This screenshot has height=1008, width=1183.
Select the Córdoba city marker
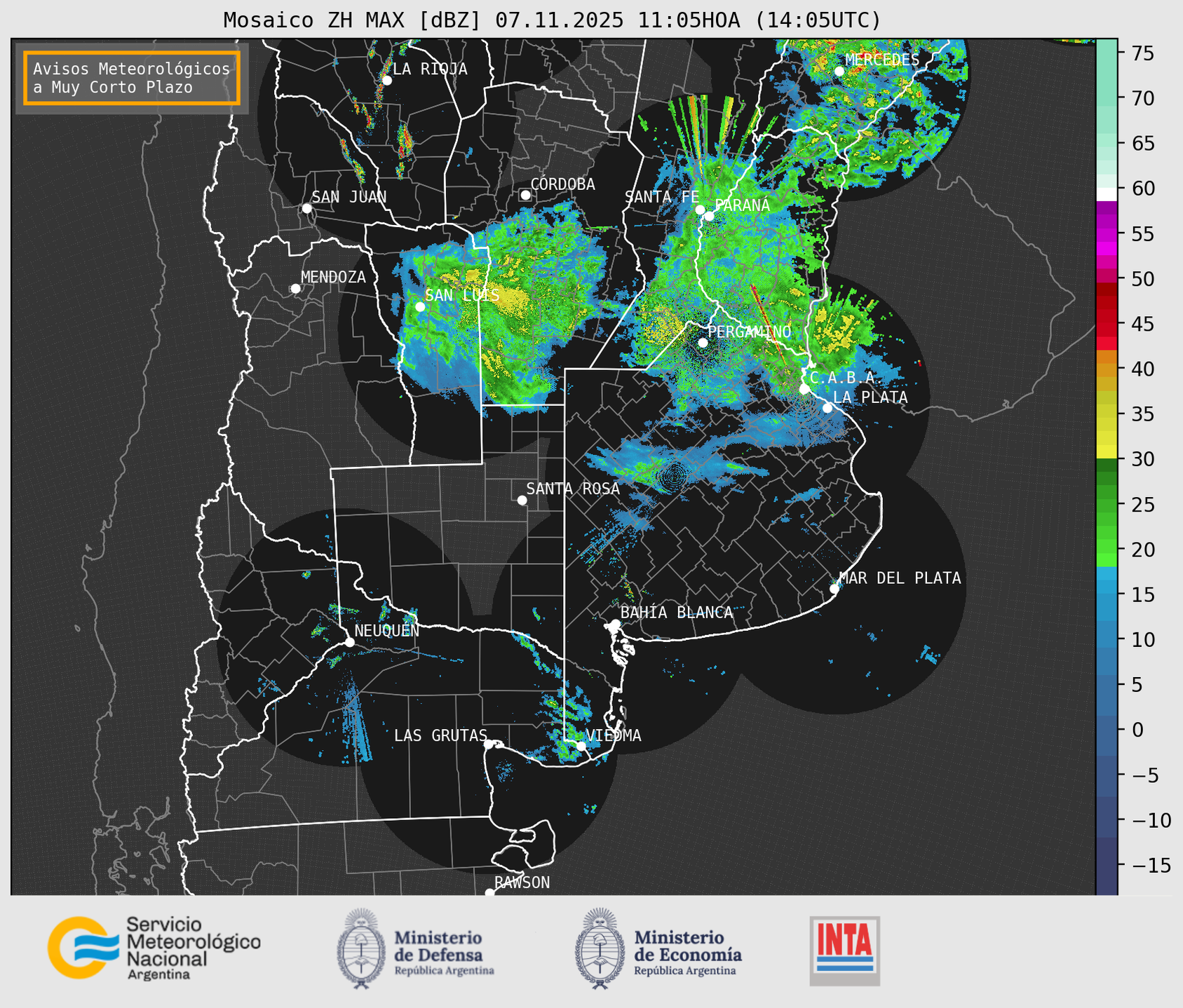point(525,195)
